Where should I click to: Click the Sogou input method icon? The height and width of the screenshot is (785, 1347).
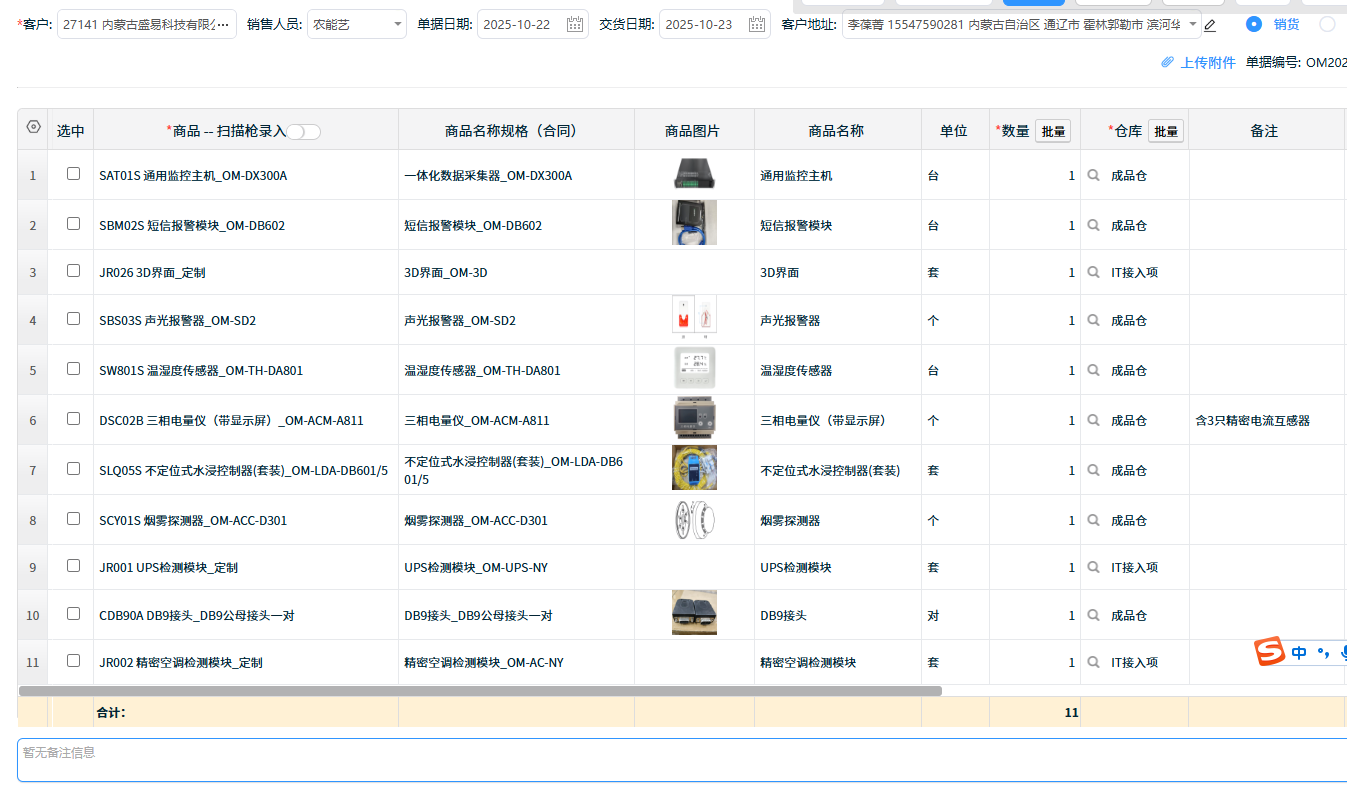coord(1270,652)
